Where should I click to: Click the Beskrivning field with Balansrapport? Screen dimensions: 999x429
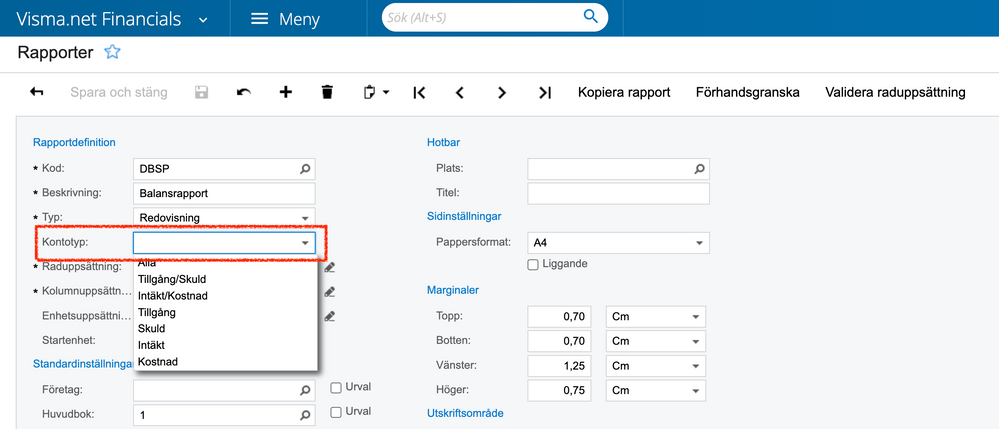(224, 193)
